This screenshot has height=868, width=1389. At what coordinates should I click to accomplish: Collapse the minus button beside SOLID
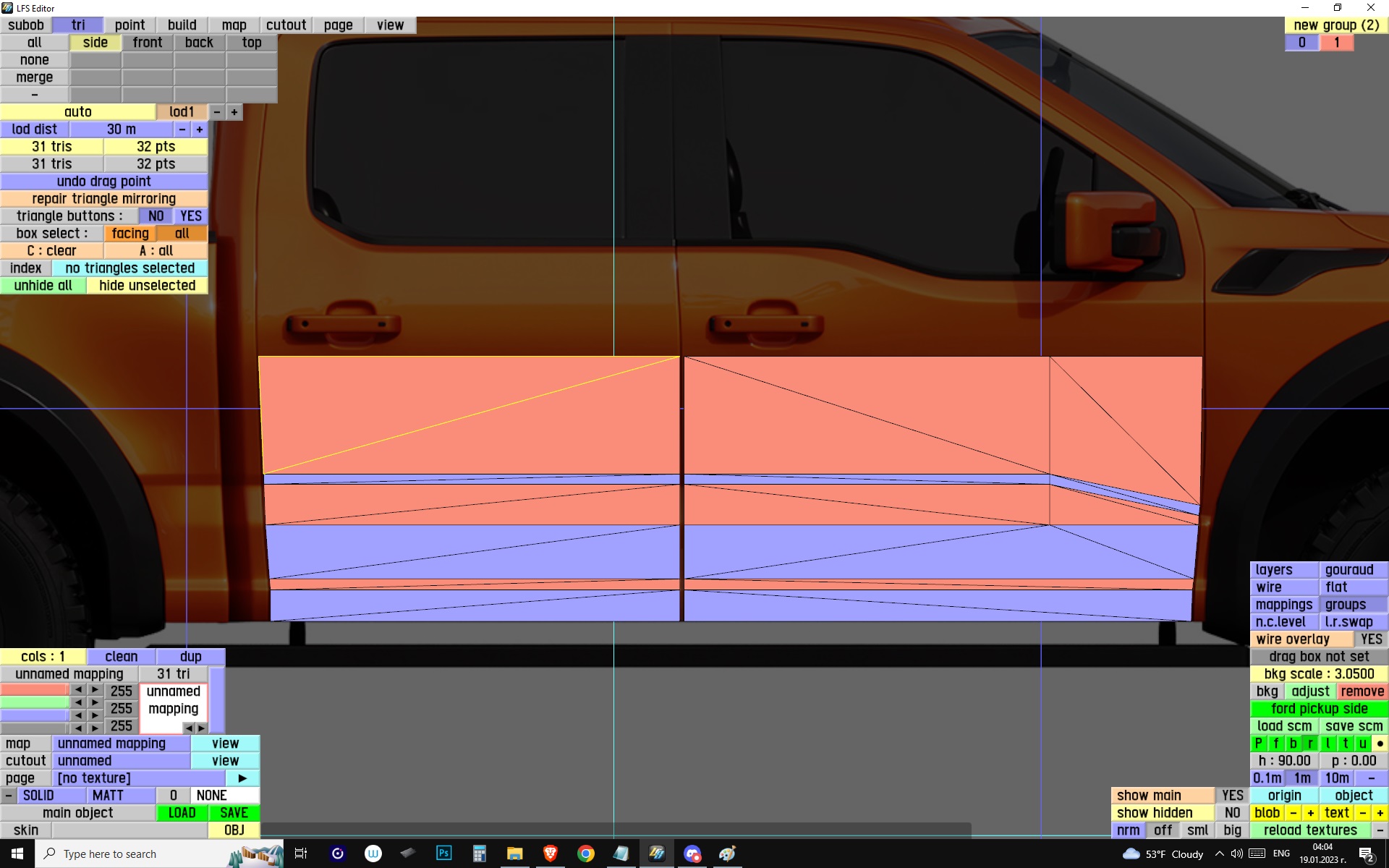coord(8,796)
